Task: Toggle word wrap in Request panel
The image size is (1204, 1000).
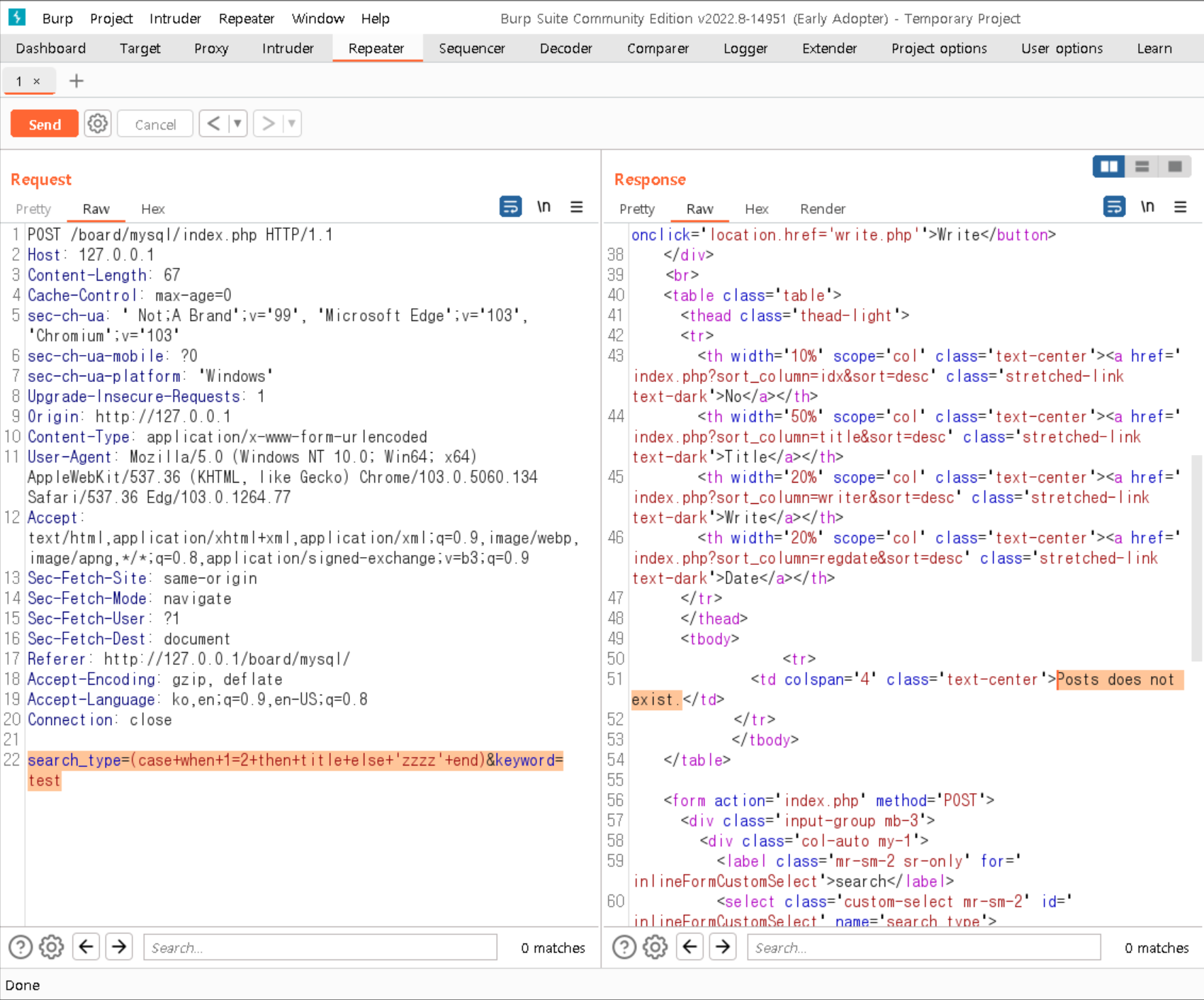Action: tap(510, 207)
